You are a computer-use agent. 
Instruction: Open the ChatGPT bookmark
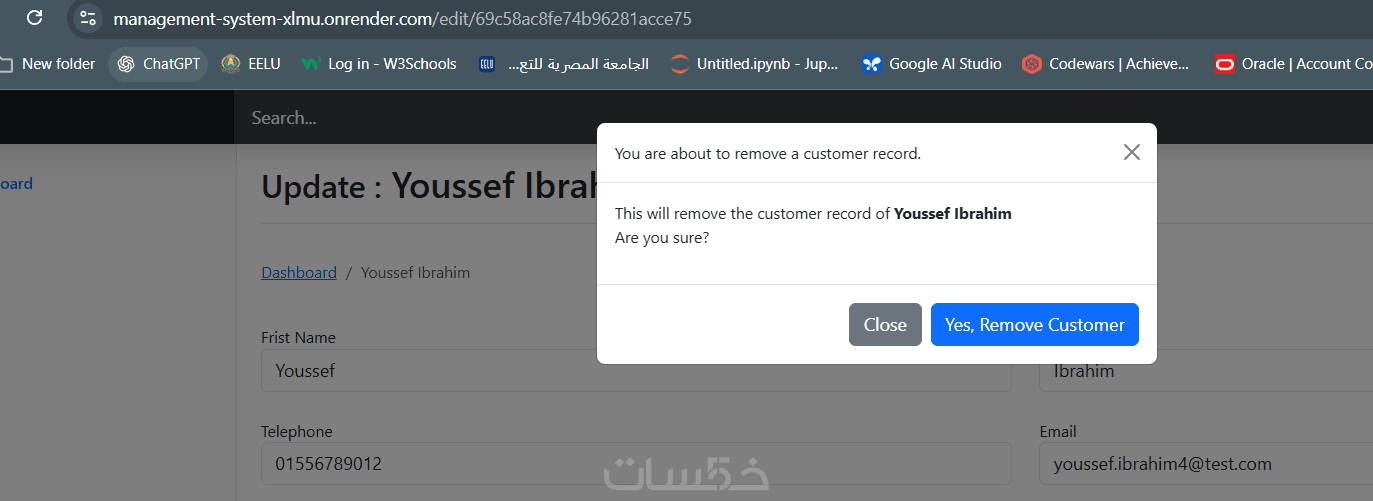coord(159,64)
